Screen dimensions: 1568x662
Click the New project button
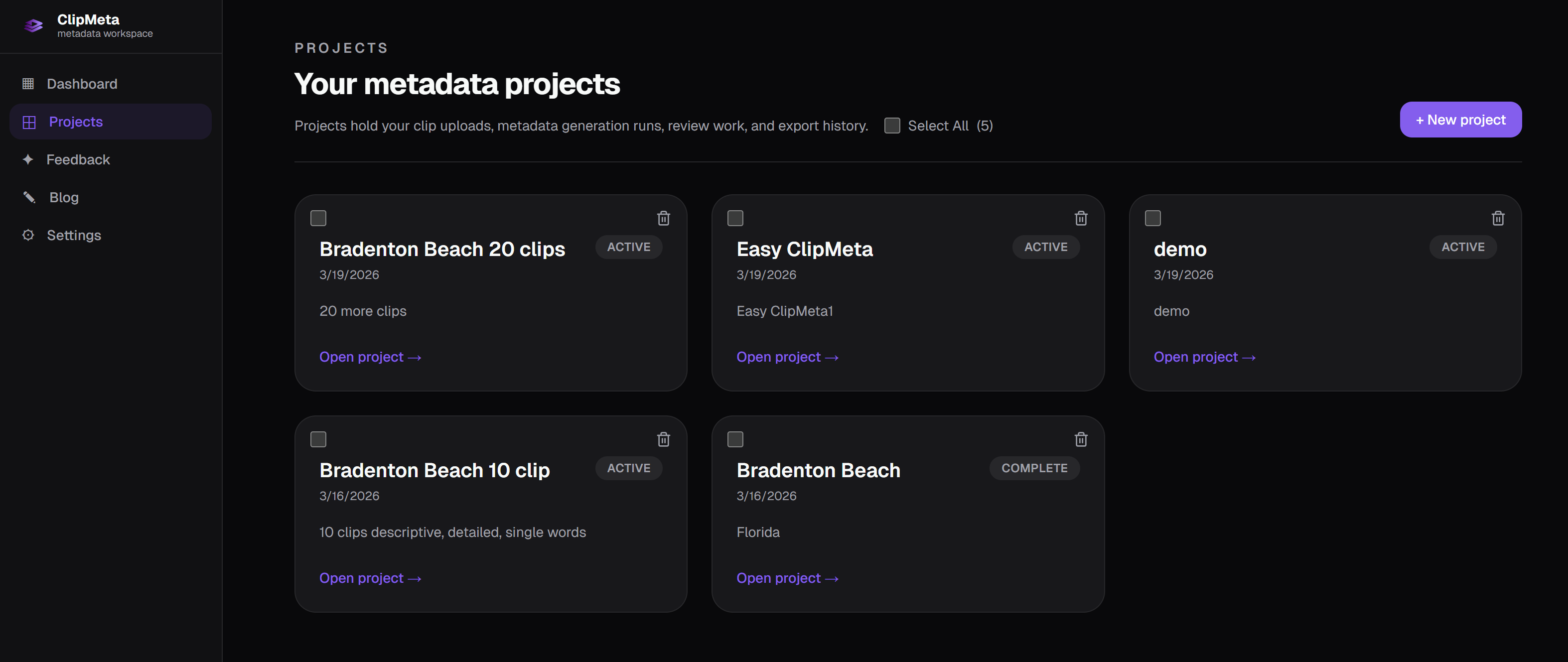point(1460,119)
